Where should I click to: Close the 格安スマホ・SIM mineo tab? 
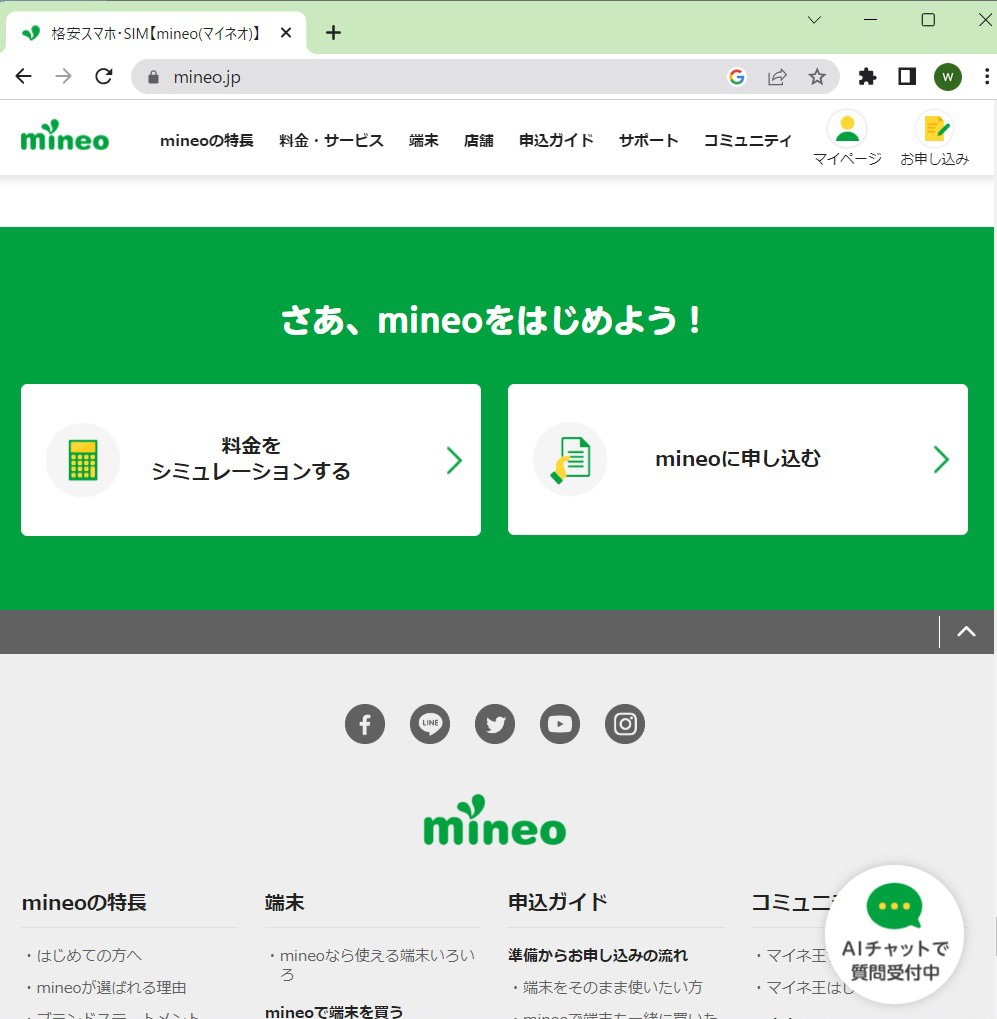point(286,32)
